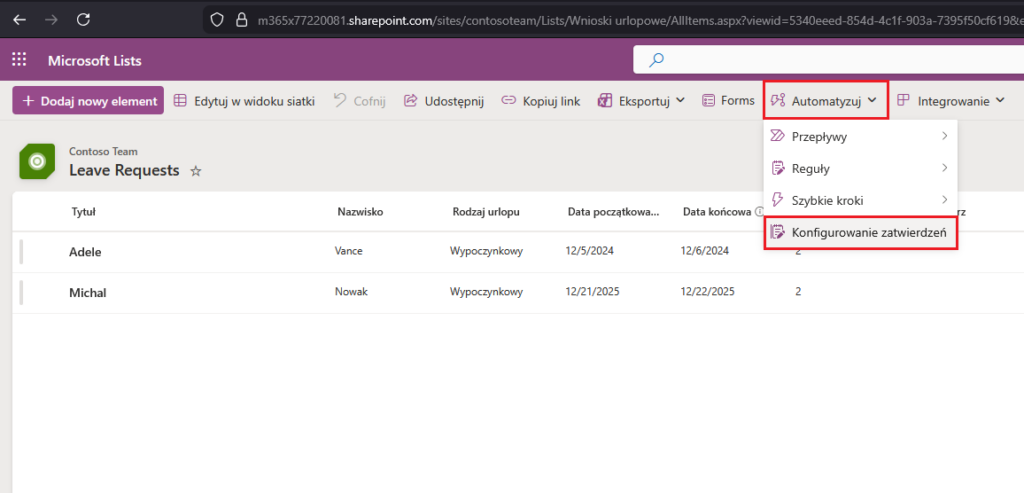Go back with browser back arrow
The height and width of the screenshot is (493, 1024).
[19, 19]
